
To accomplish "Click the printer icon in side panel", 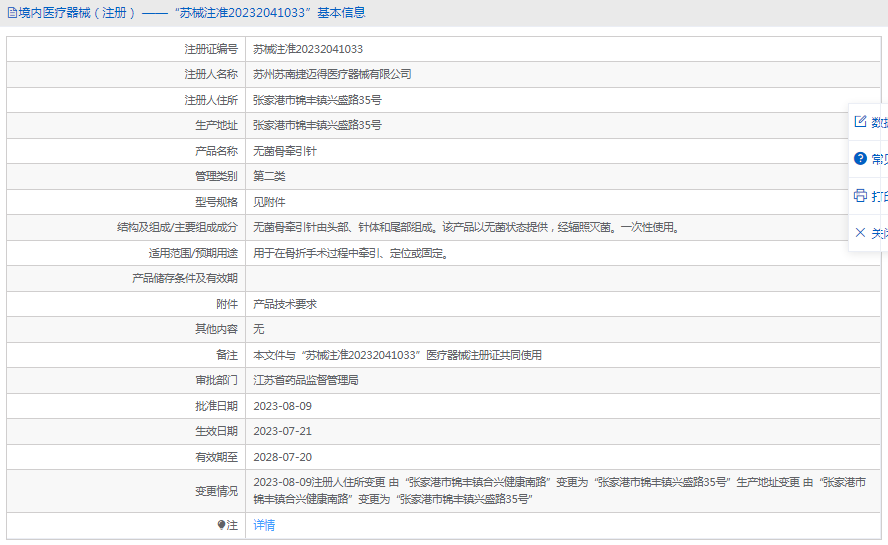I will [860, 195].
